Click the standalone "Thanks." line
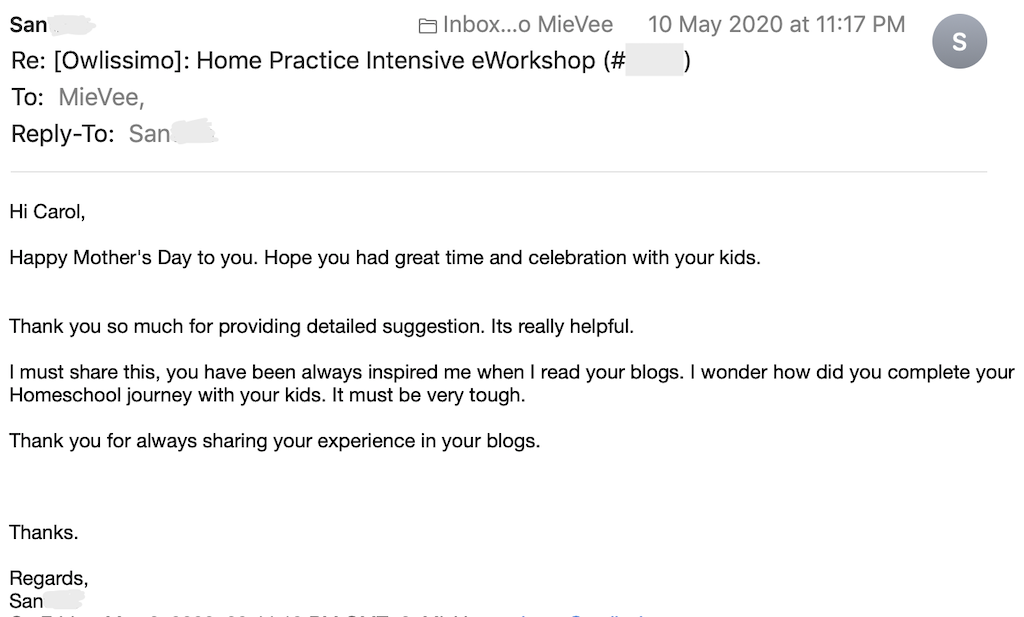Viewport: 1024px width, 617px height. (43, 533)
